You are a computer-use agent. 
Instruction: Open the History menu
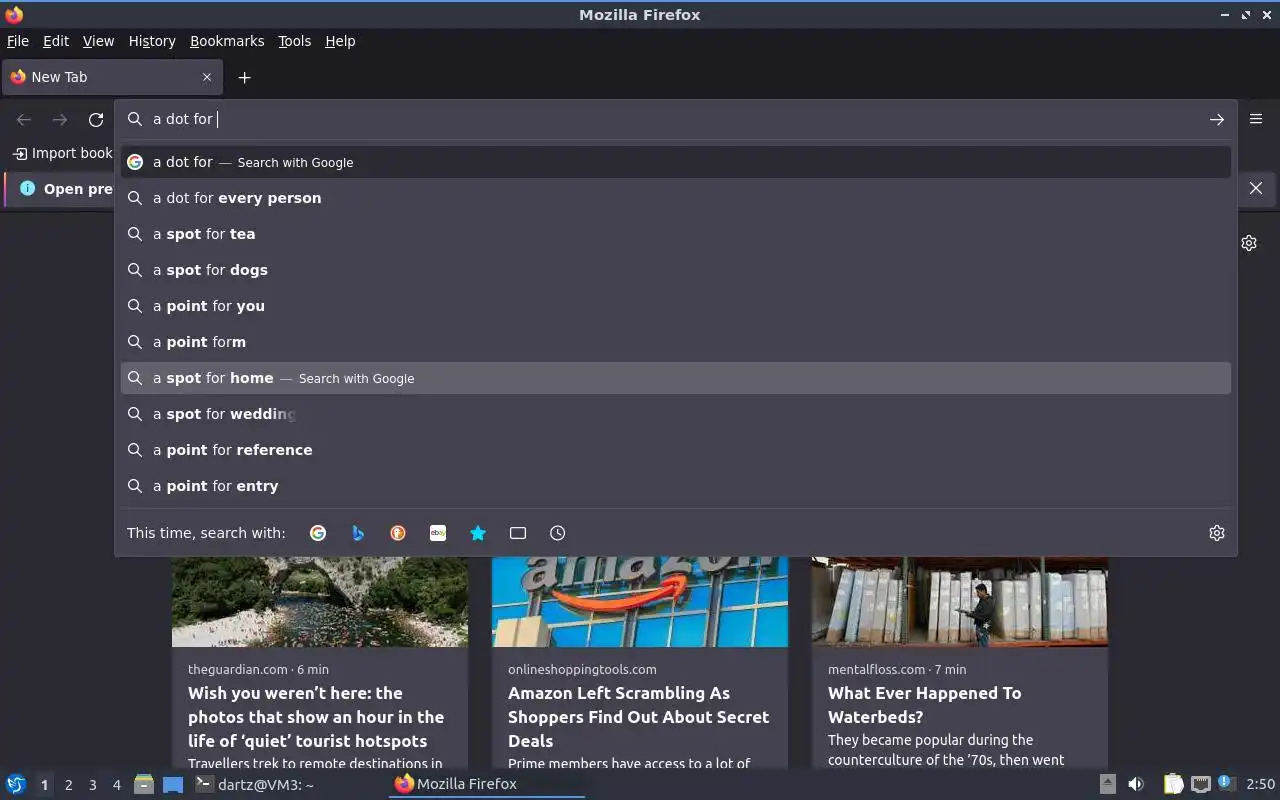[x=152, y=41]
